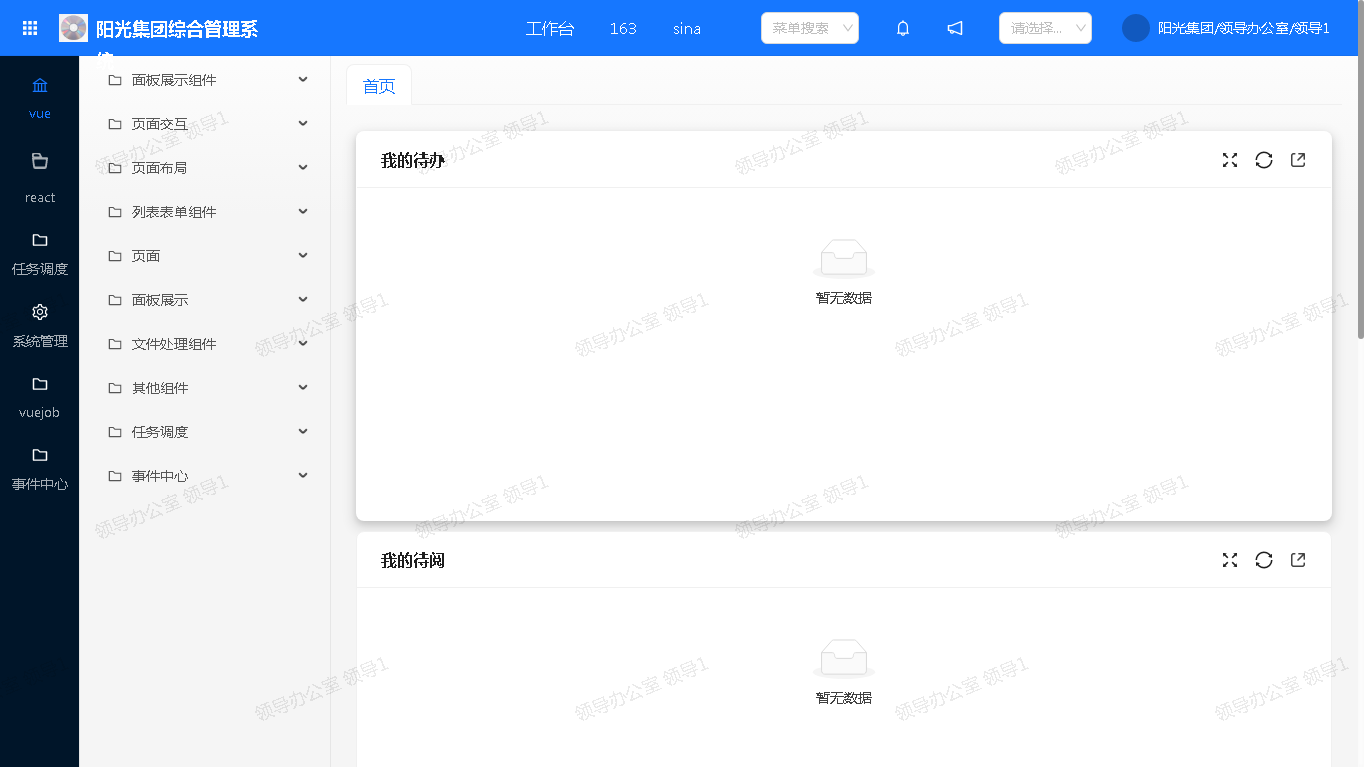The width and height of the screenshot is (1364, 767).
Task: Open 任务调度 module in dark sidebar
Action: click(x=40, y=254)
